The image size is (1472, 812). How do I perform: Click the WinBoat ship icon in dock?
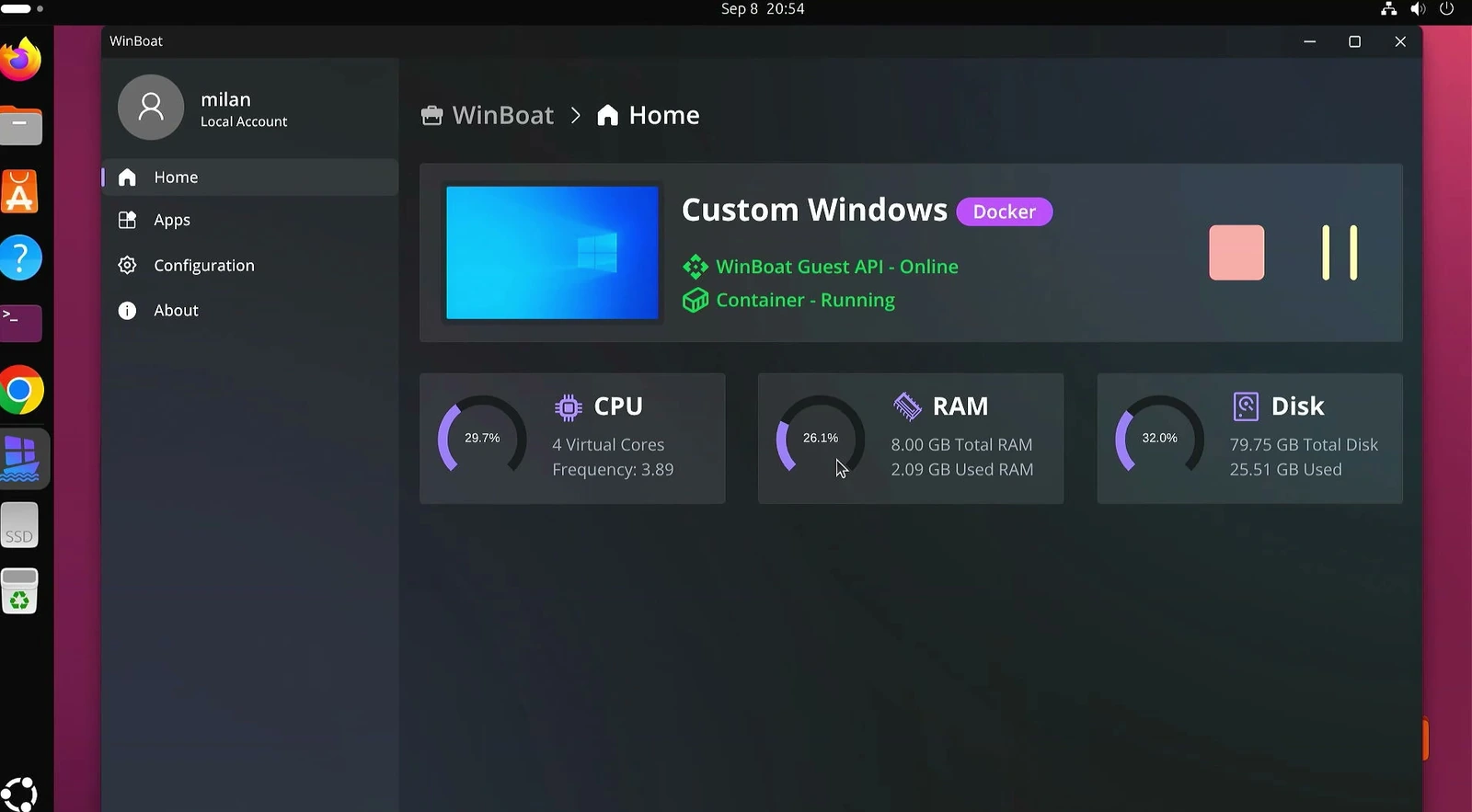point(22,459)
